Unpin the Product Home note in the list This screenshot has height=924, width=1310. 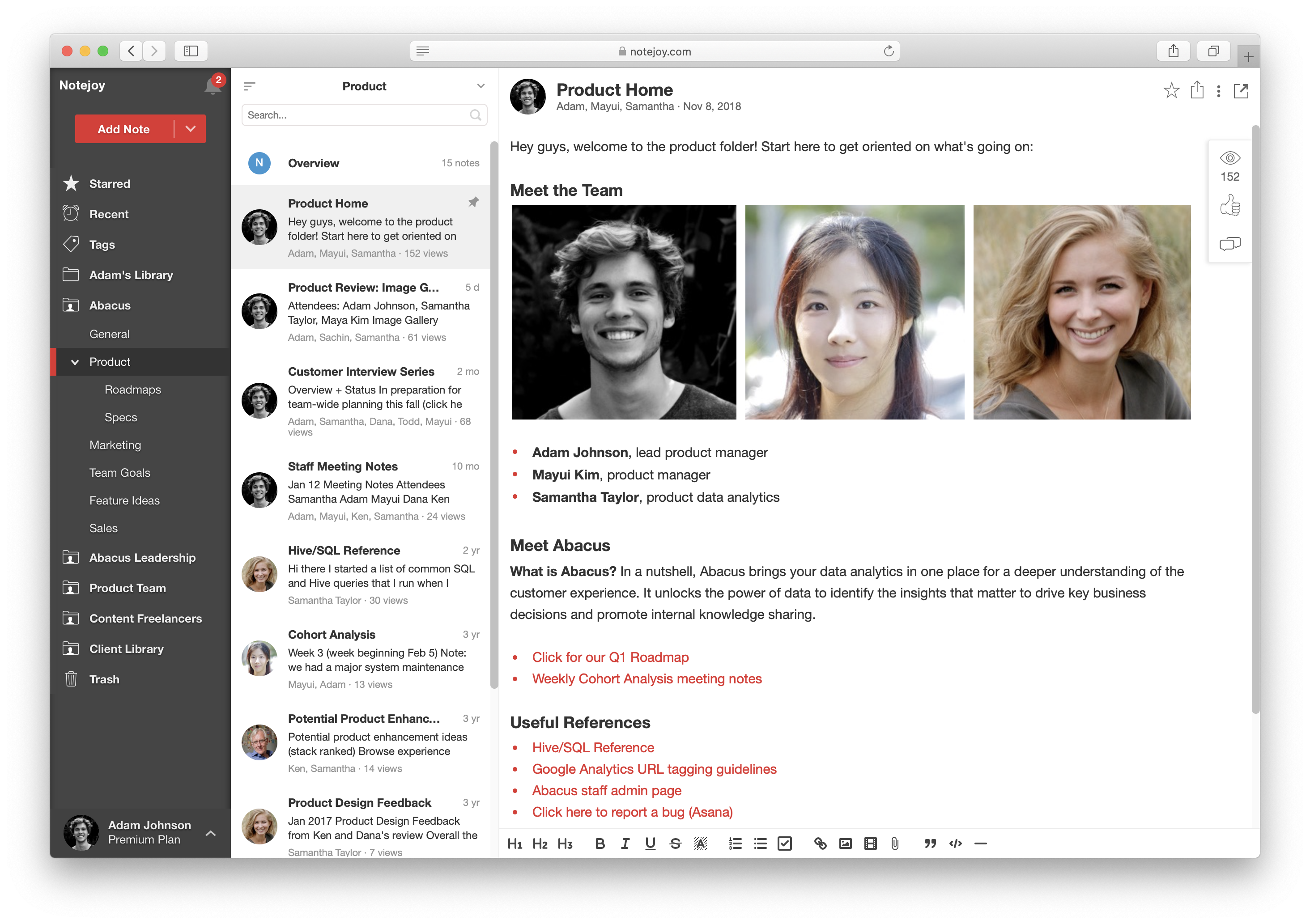tap(473, 203)
